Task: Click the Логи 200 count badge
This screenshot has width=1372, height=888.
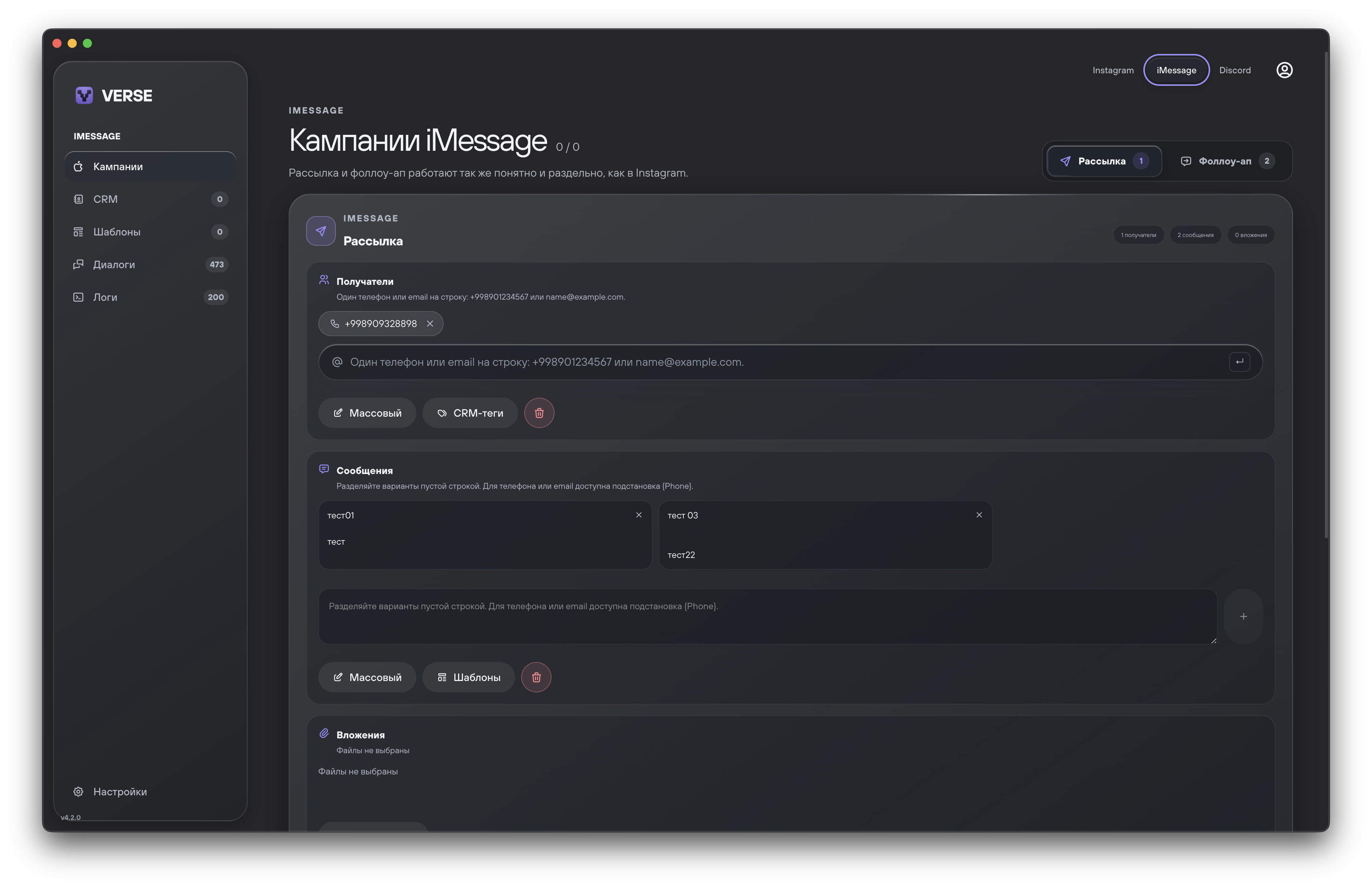Action: click(216, 297)
